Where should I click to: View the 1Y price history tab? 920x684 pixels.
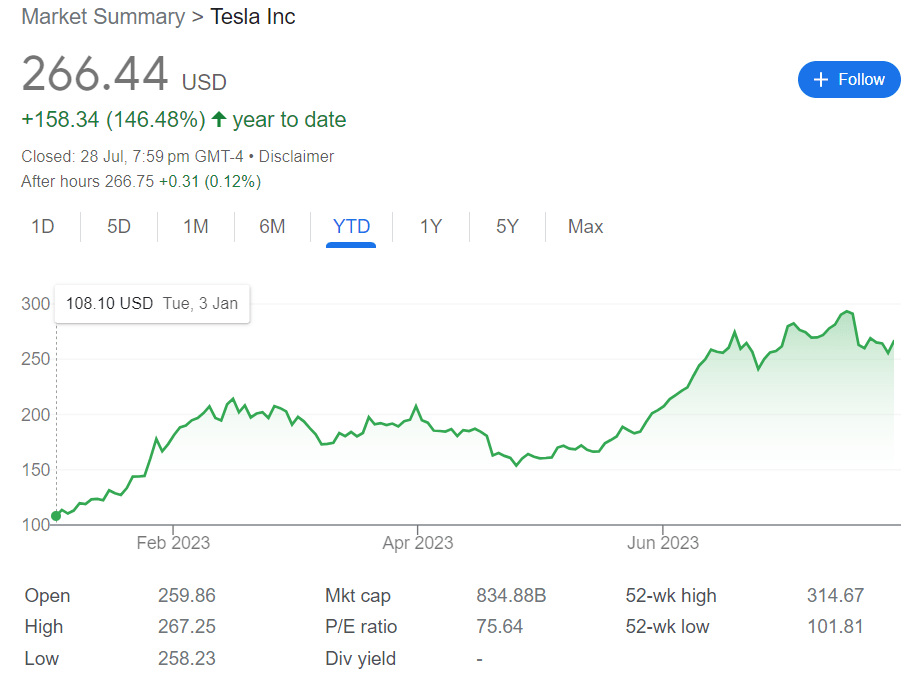430,227
